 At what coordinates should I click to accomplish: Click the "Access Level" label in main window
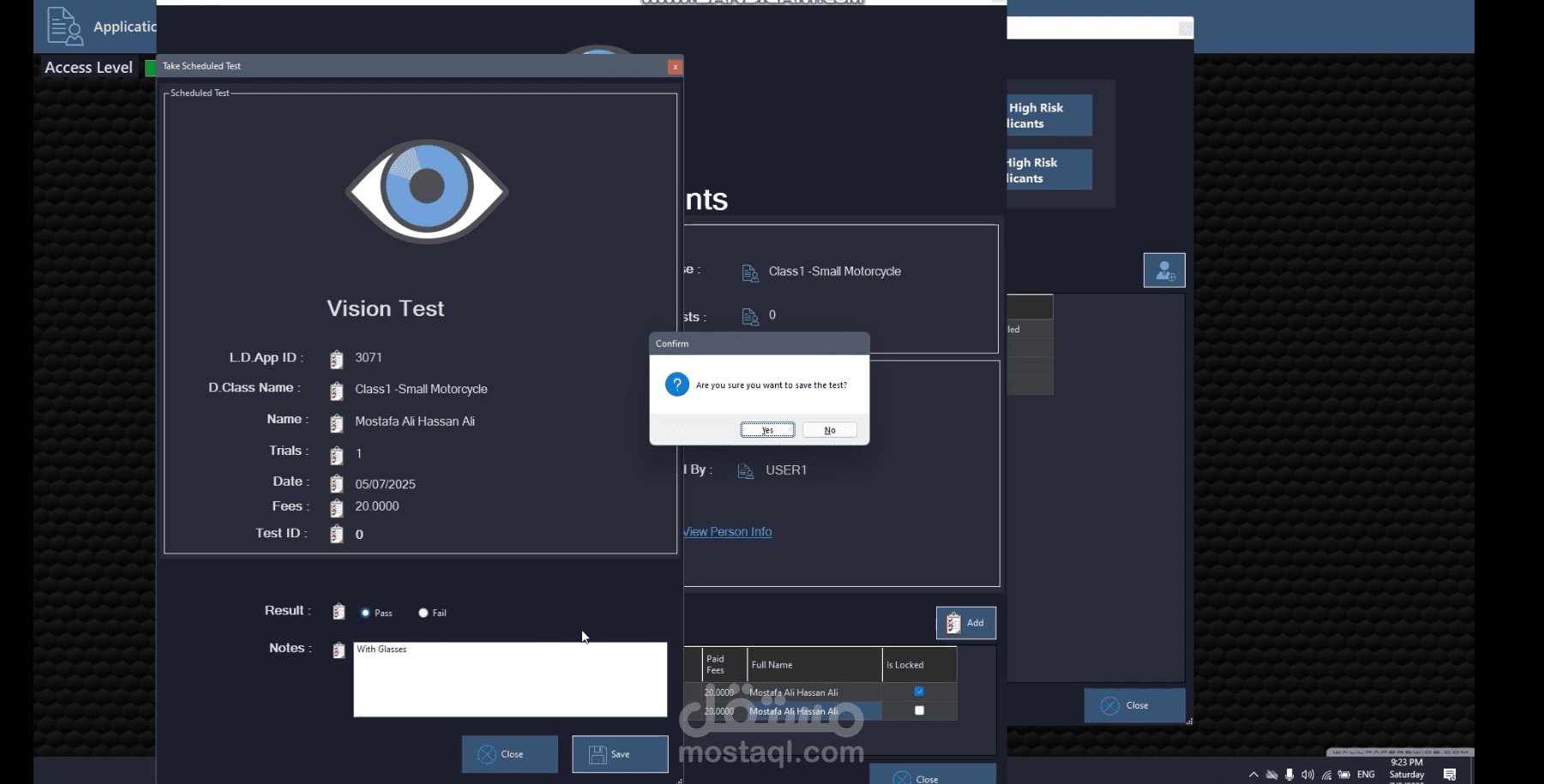pos(88,67)
